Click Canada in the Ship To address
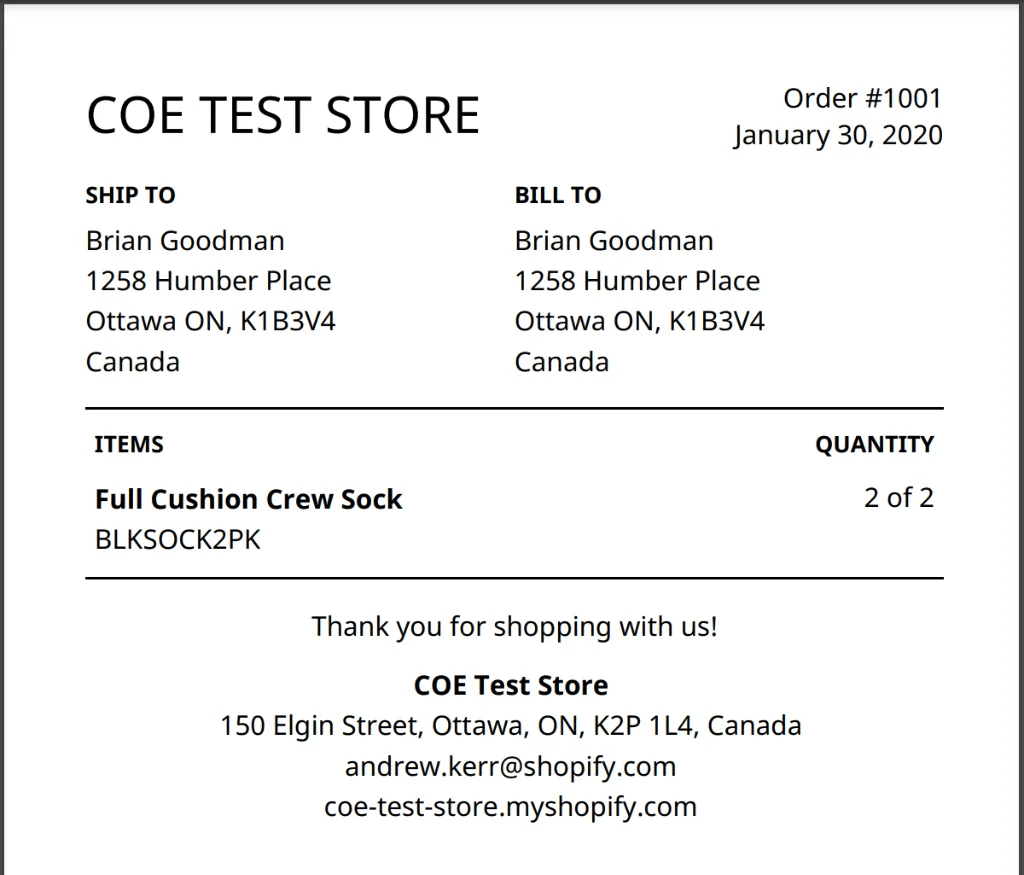This screenshot has height=875, width=1024. pos(133,362)
